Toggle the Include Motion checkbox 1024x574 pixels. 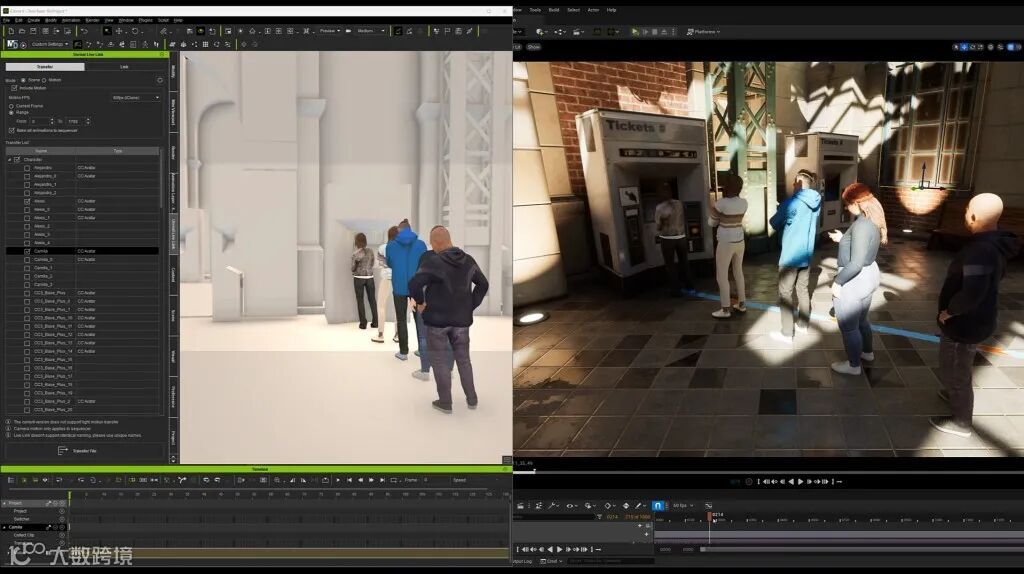coord(14,88)
